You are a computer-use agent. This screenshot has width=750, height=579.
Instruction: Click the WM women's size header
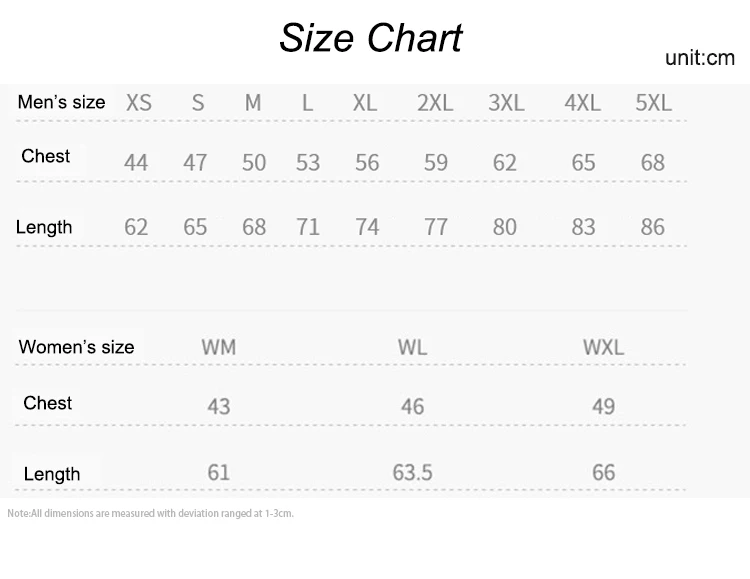pyautogui.click(x=219, y=347)
